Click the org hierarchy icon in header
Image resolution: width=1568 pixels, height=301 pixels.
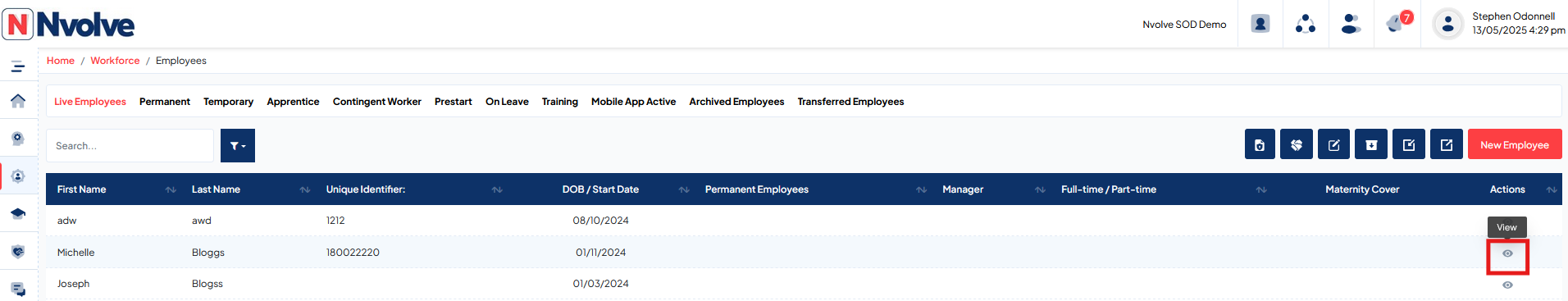point(1306,24)
